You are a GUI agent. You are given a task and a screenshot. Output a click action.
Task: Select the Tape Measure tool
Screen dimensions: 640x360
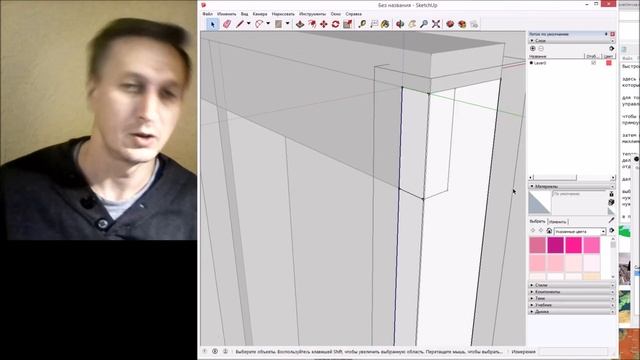coord(362,24)
